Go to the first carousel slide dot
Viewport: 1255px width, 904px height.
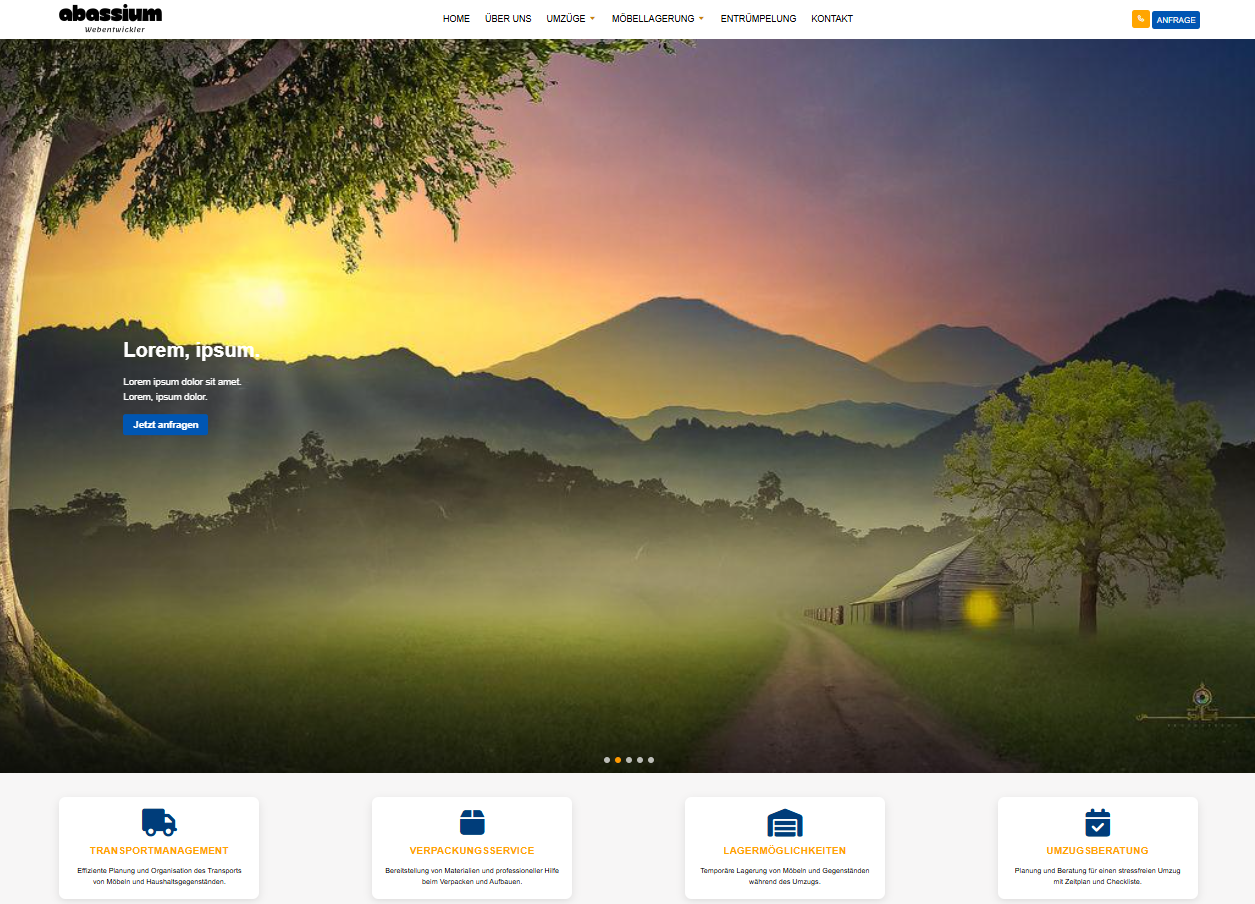pyautogui.click(x=607, y=760)
